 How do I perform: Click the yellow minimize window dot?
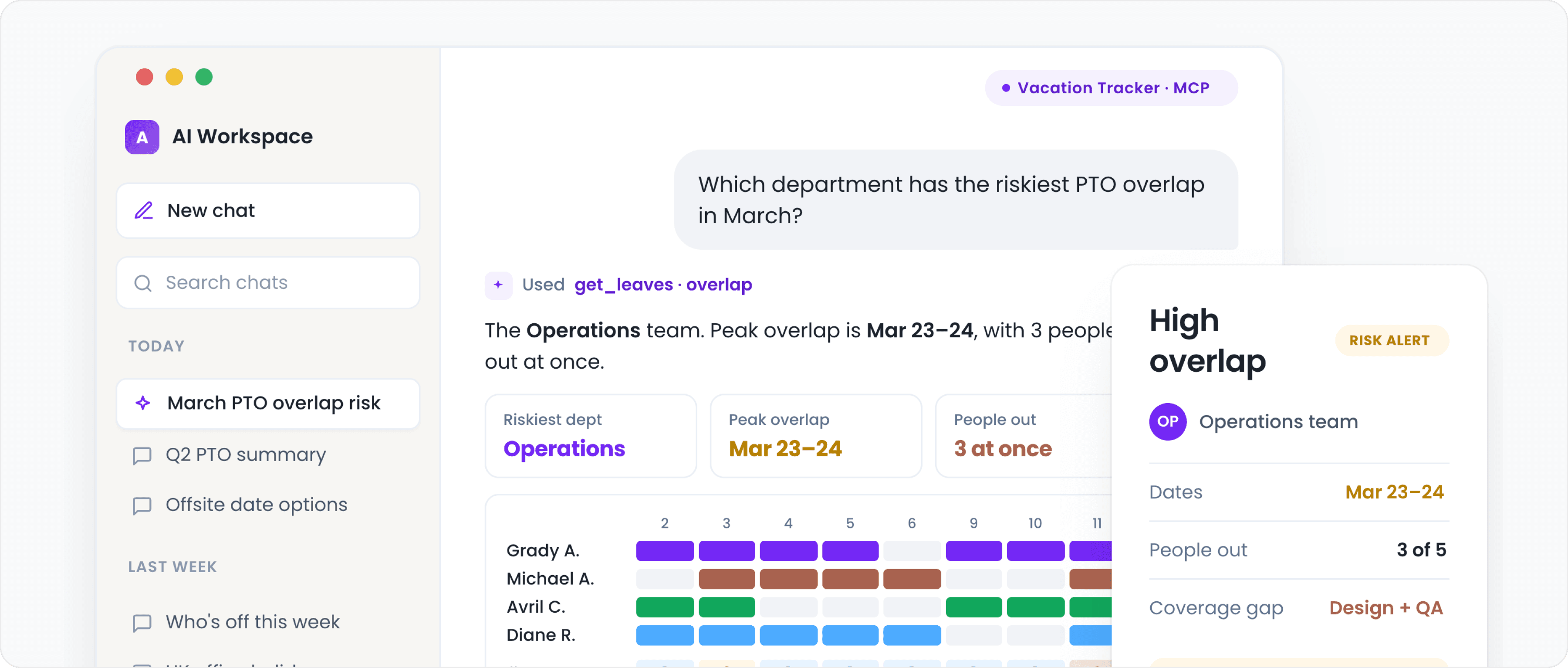(174, 77)
